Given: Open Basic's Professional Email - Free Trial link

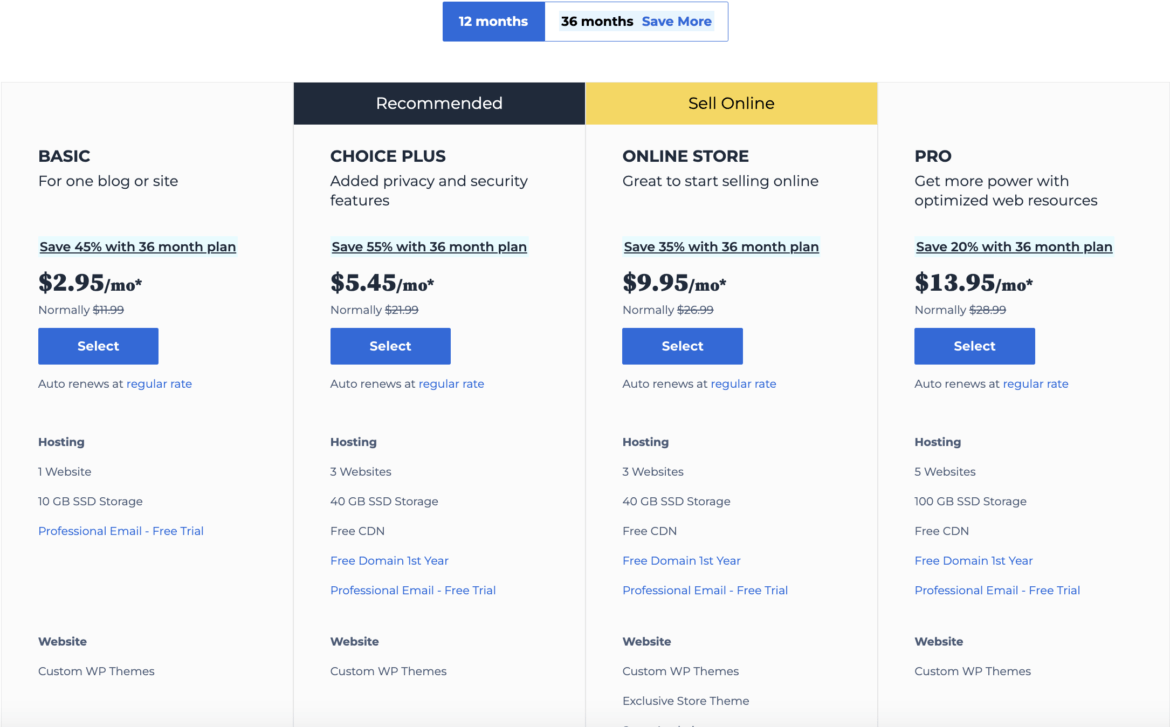Looking at the screenshot, I should [x=121, y=531].
